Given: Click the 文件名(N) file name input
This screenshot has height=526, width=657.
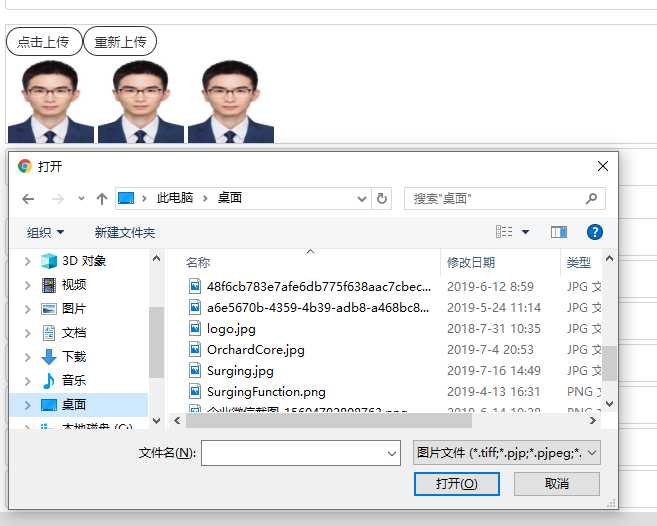Looking at the screenshot, I should pos(300,453).
